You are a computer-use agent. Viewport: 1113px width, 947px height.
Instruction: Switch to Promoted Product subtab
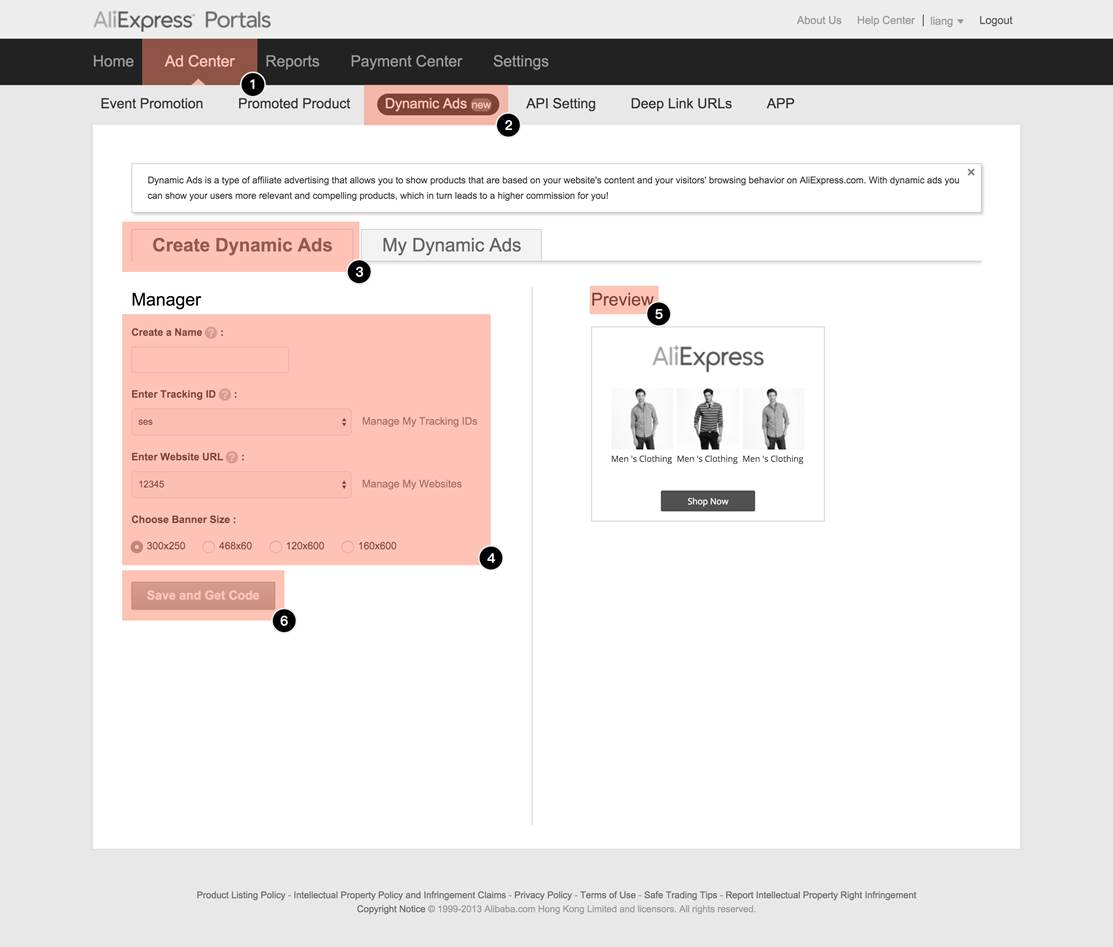[x=294, y=104]
